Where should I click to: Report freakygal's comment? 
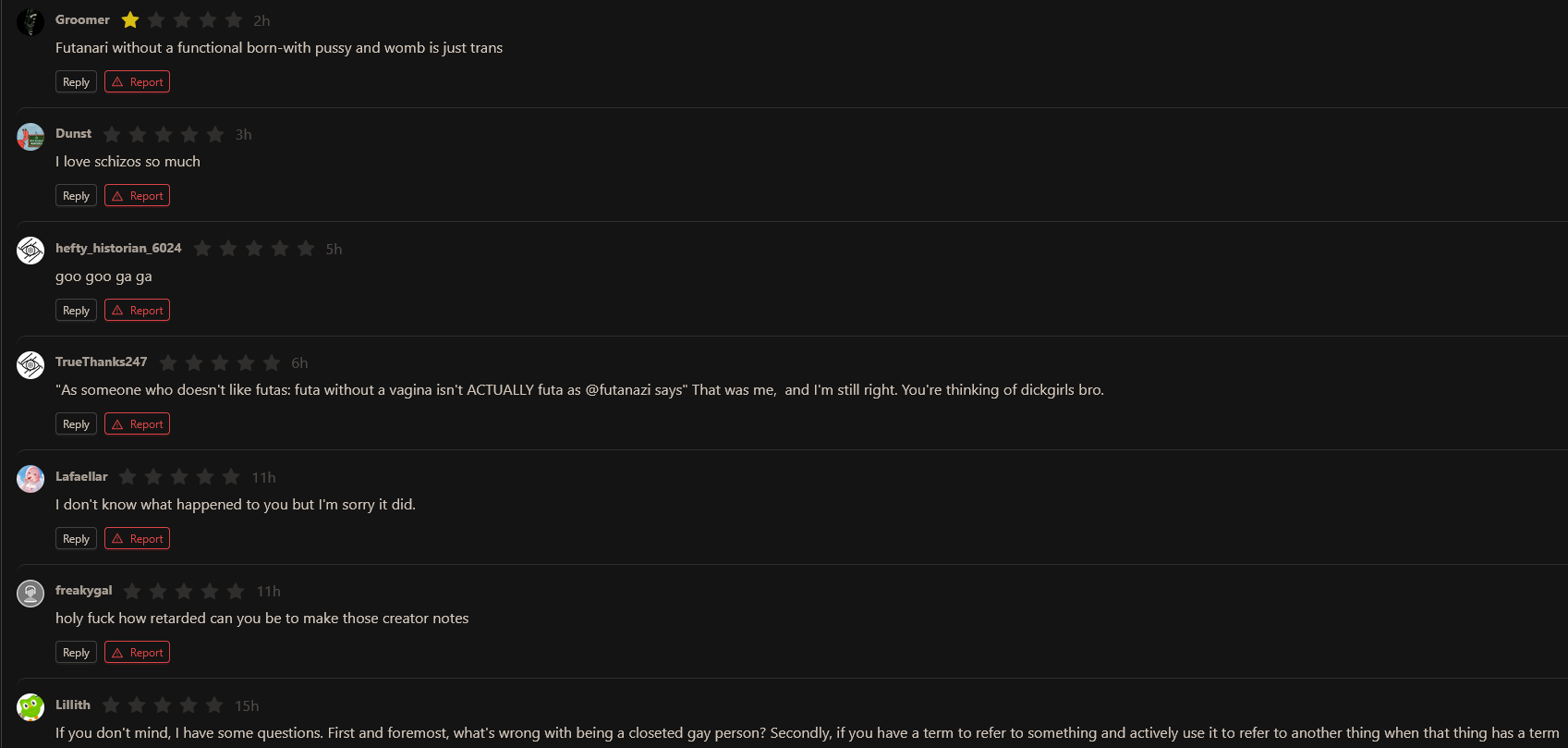(137, 653)
